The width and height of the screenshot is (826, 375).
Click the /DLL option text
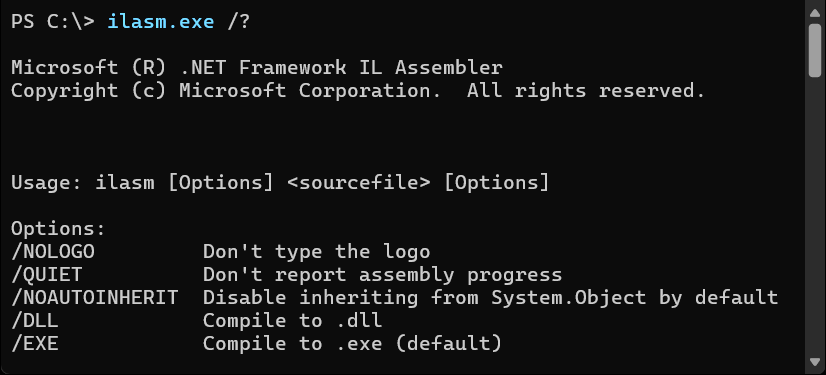pos(34,321)
